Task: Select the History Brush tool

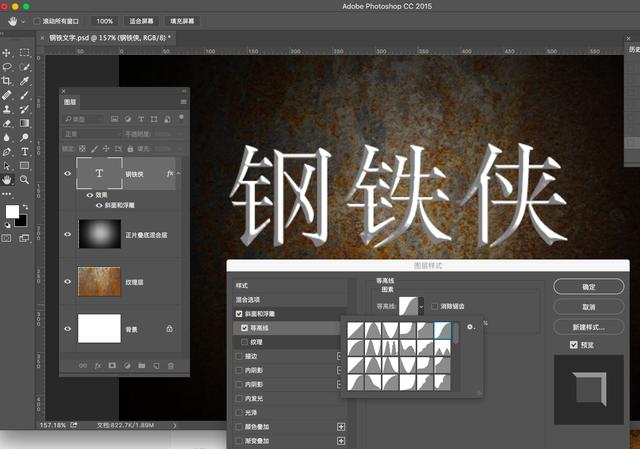Action: (x=24, y=109)
